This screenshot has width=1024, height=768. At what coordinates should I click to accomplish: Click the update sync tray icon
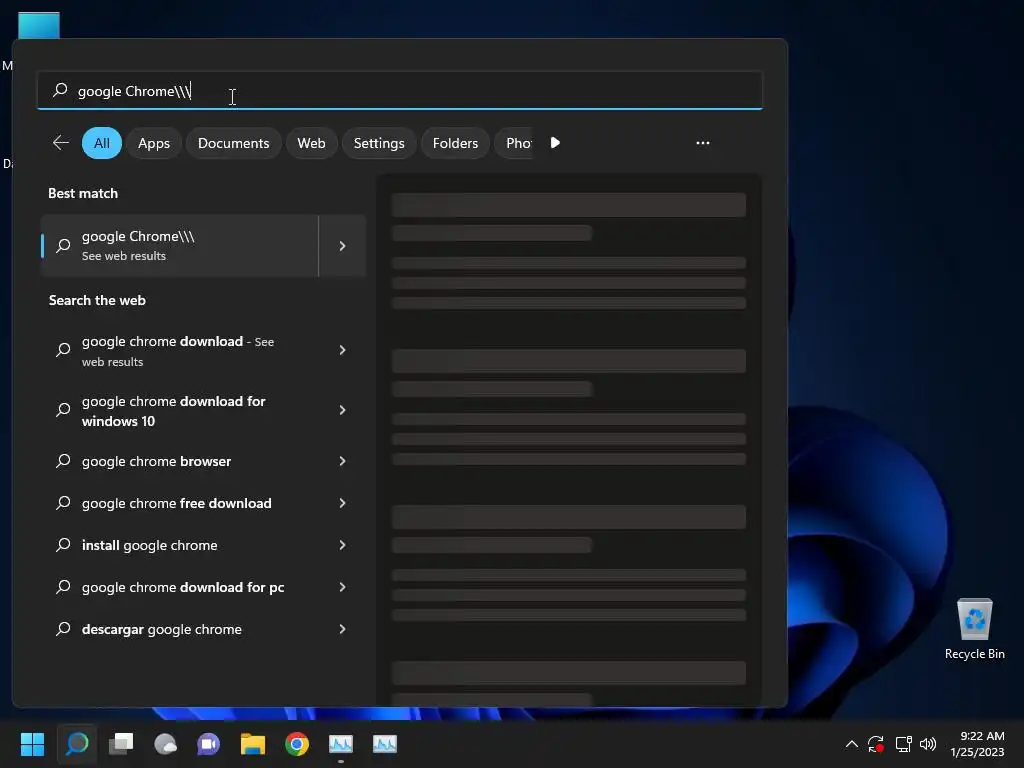[876, 744]
